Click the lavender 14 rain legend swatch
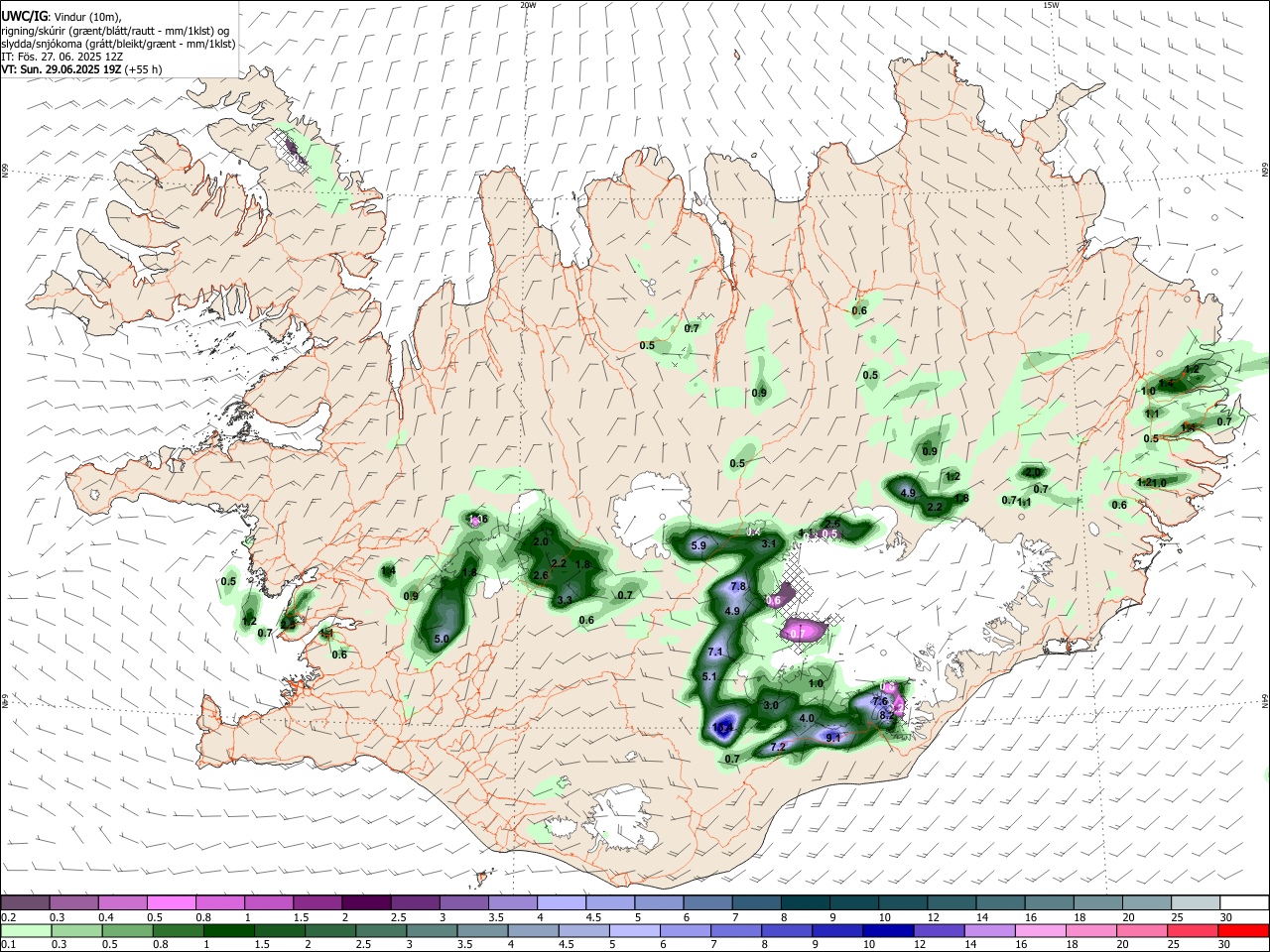 pos(989,930)
